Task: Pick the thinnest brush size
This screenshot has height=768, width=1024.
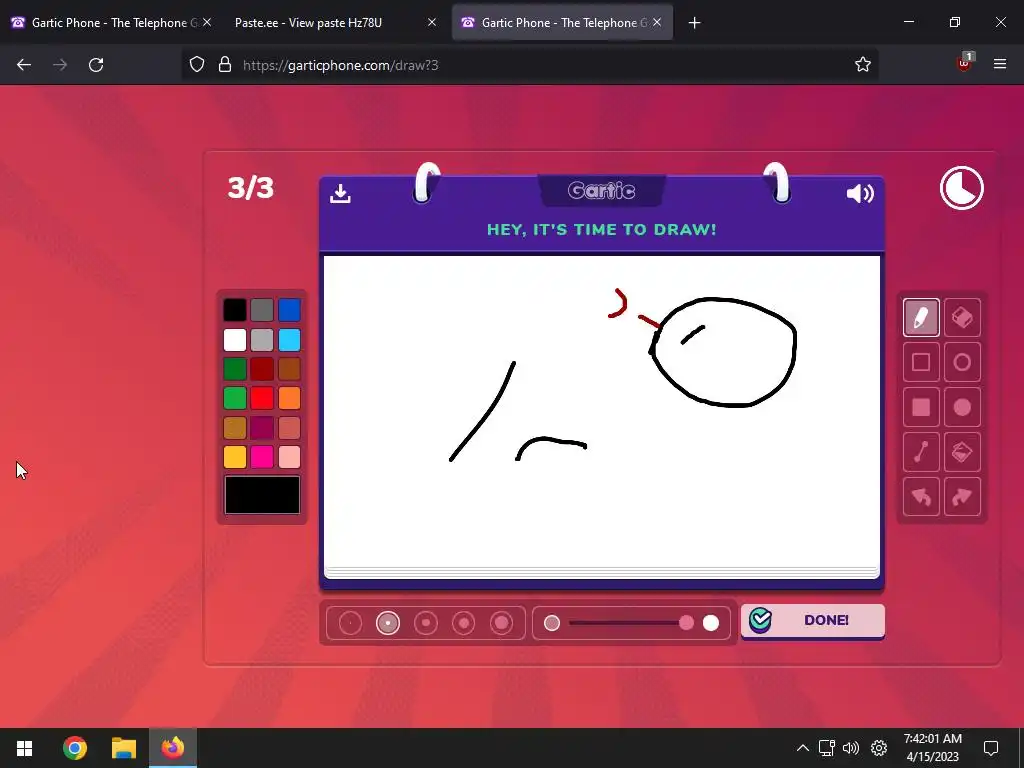Action: (x=350, y=623)
